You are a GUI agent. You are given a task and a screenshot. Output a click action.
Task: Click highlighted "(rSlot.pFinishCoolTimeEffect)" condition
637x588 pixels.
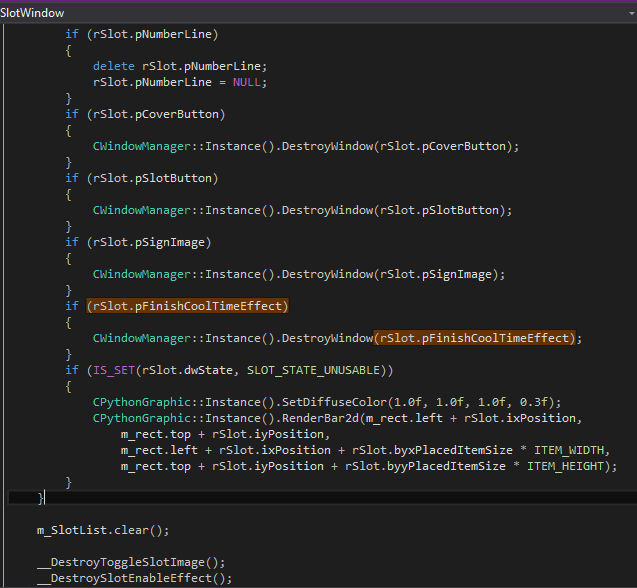click(x=187, y=306)
